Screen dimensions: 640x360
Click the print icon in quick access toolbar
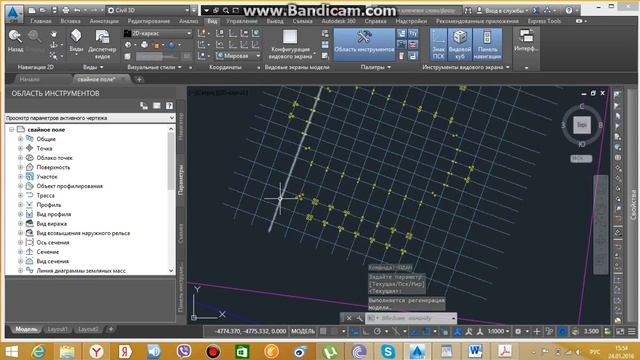pyautogui.click(x=65, y=10)
